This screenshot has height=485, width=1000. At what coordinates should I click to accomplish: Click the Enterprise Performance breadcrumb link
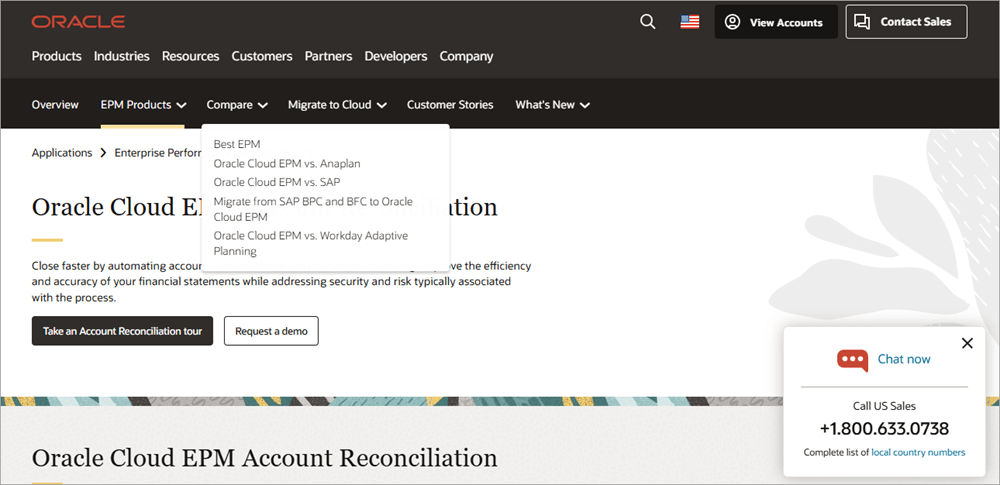158,153
